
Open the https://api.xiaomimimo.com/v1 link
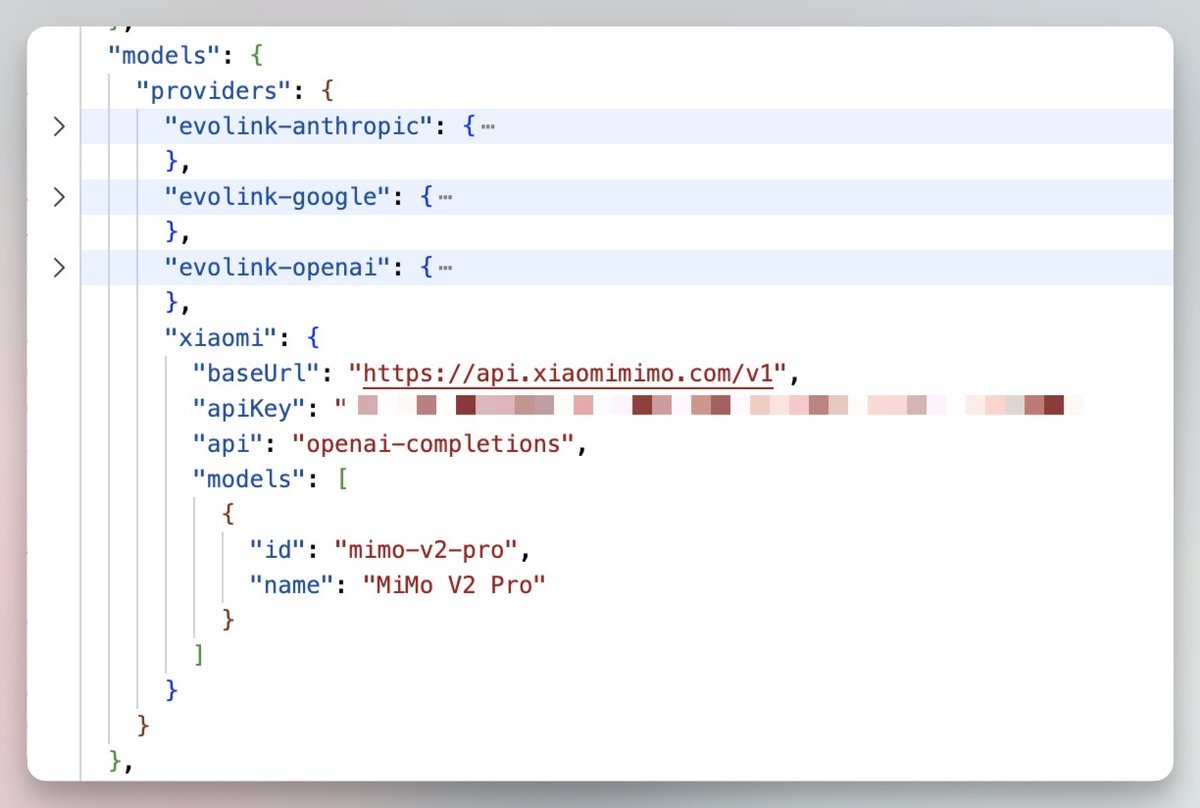568,374
